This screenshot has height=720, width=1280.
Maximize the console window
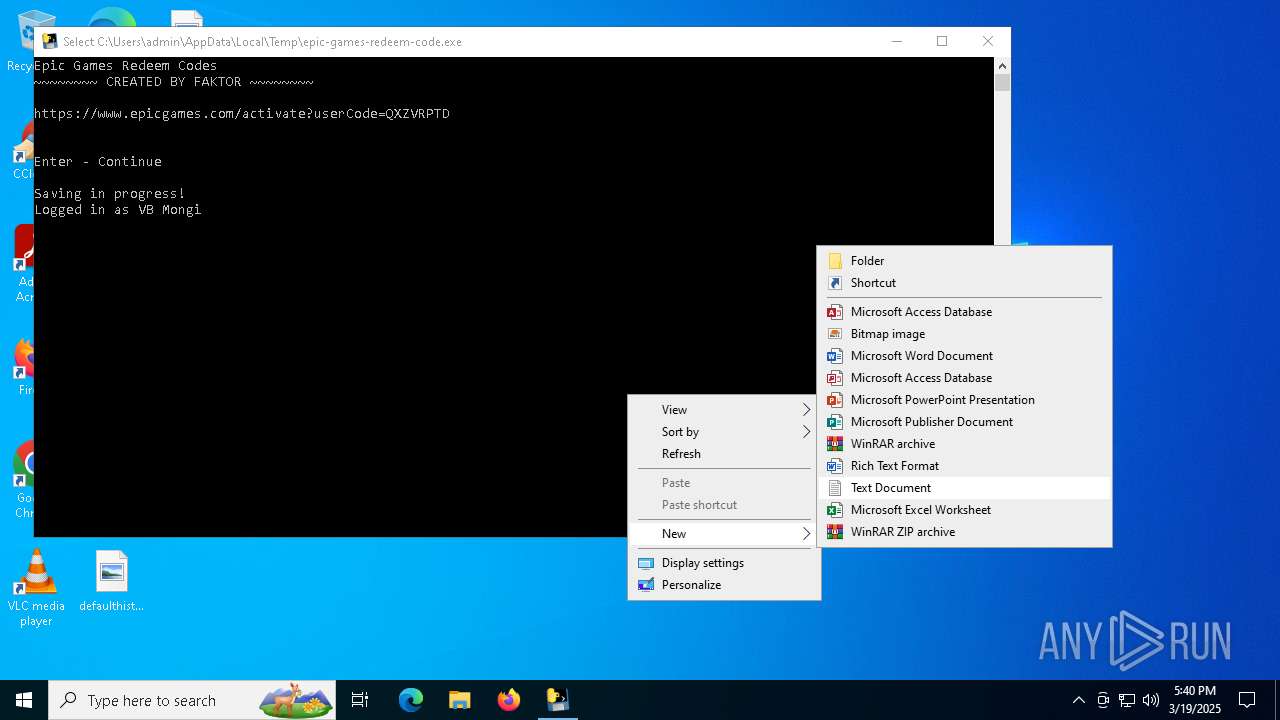[942, 42]
